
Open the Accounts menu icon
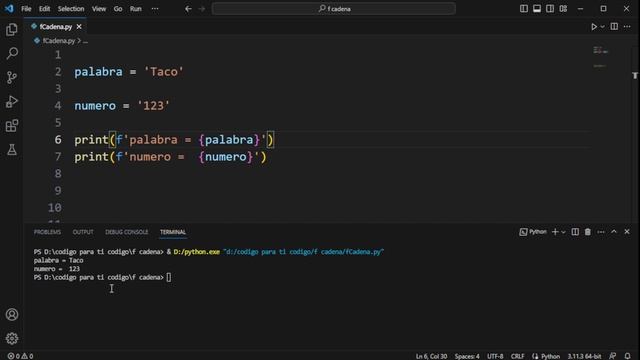(x=12, y=314)
